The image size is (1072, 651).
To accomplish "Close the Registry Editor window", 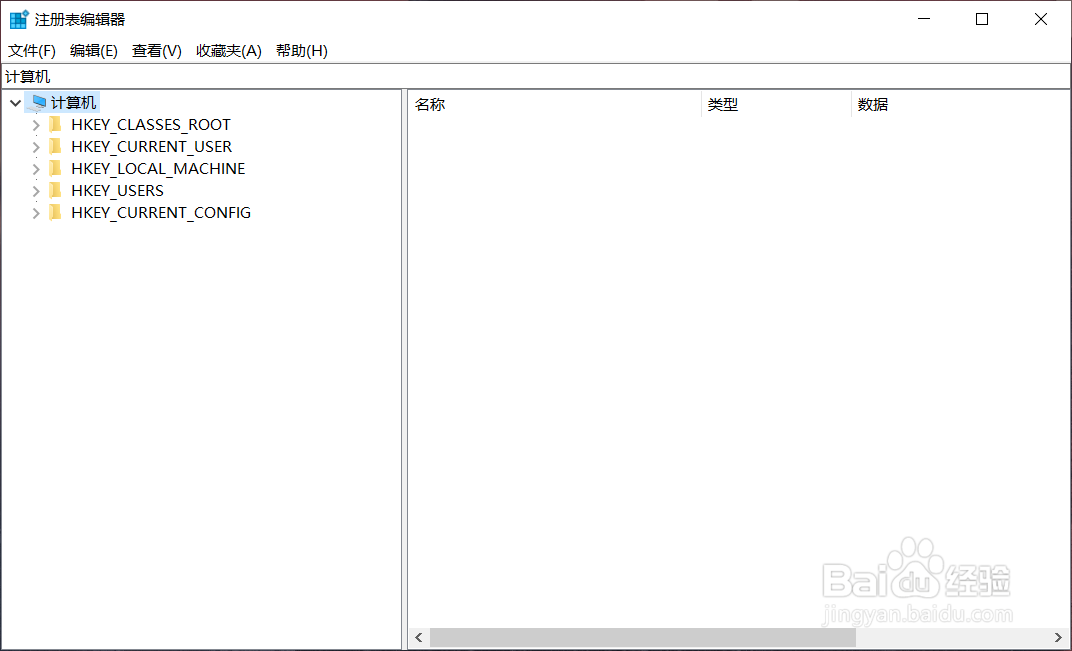I will 1041,19.
